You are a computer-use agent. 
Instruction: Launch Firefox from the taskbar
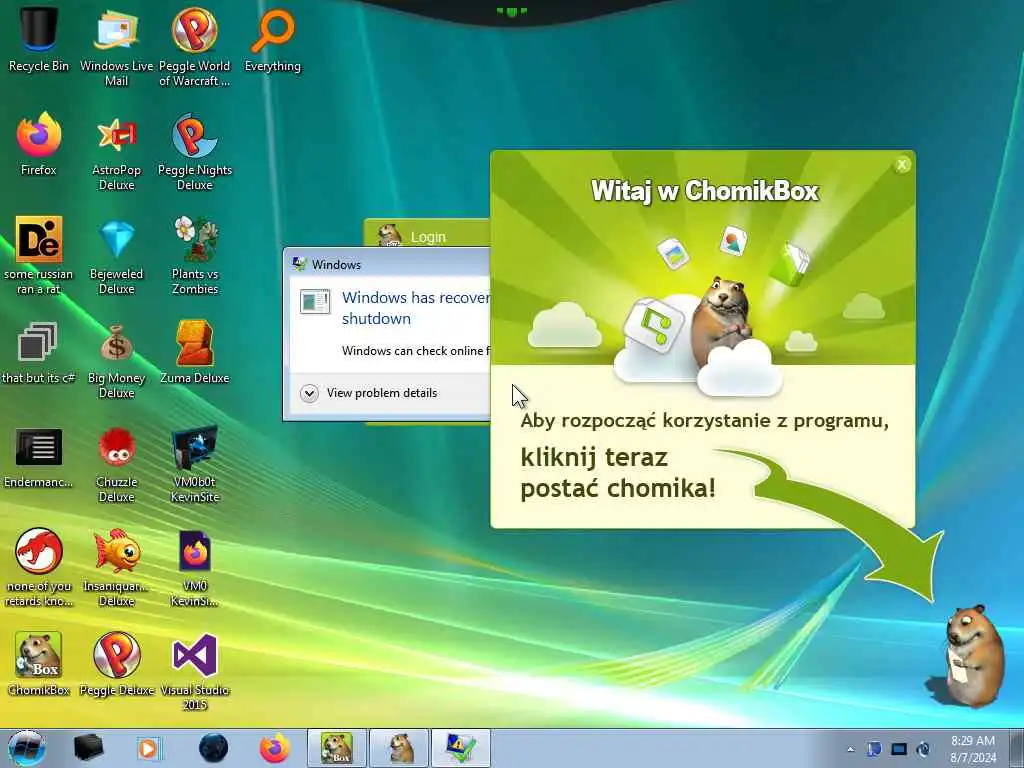click(x=275, y=748)
